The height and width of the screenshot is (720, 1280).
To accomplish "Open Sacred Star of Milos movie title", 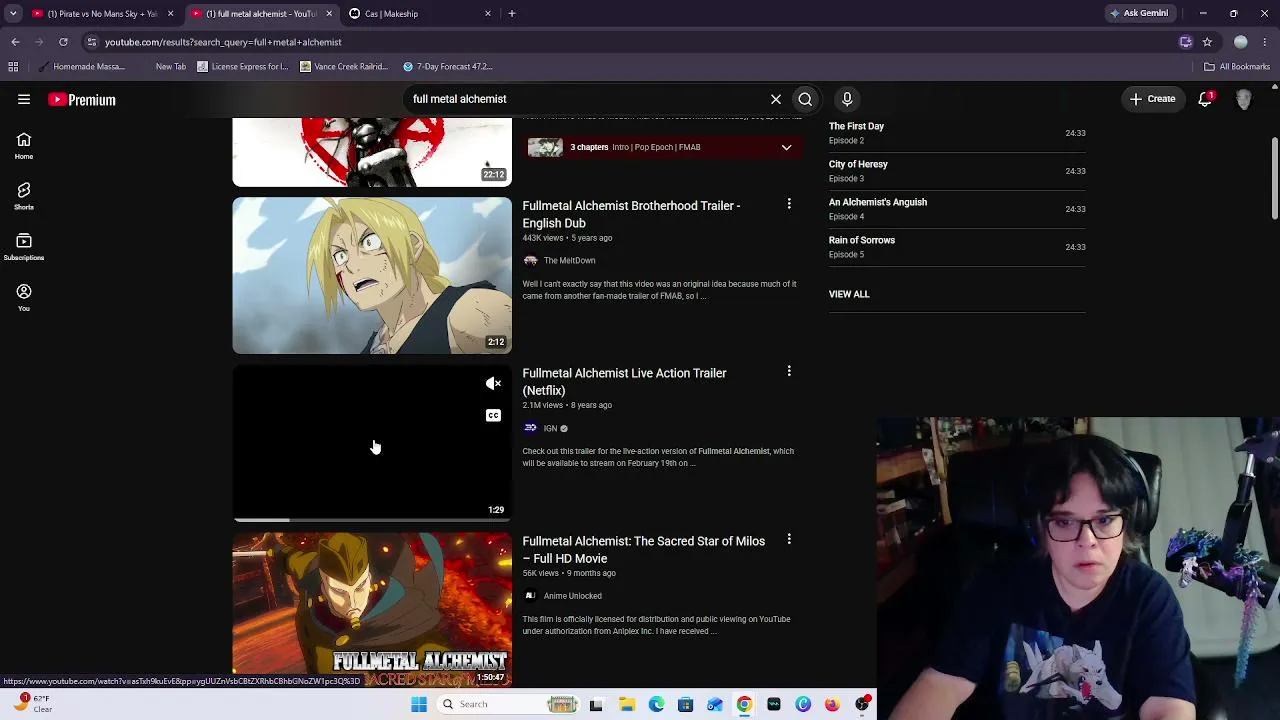I will pyautogui.click(x=643, y=550).
